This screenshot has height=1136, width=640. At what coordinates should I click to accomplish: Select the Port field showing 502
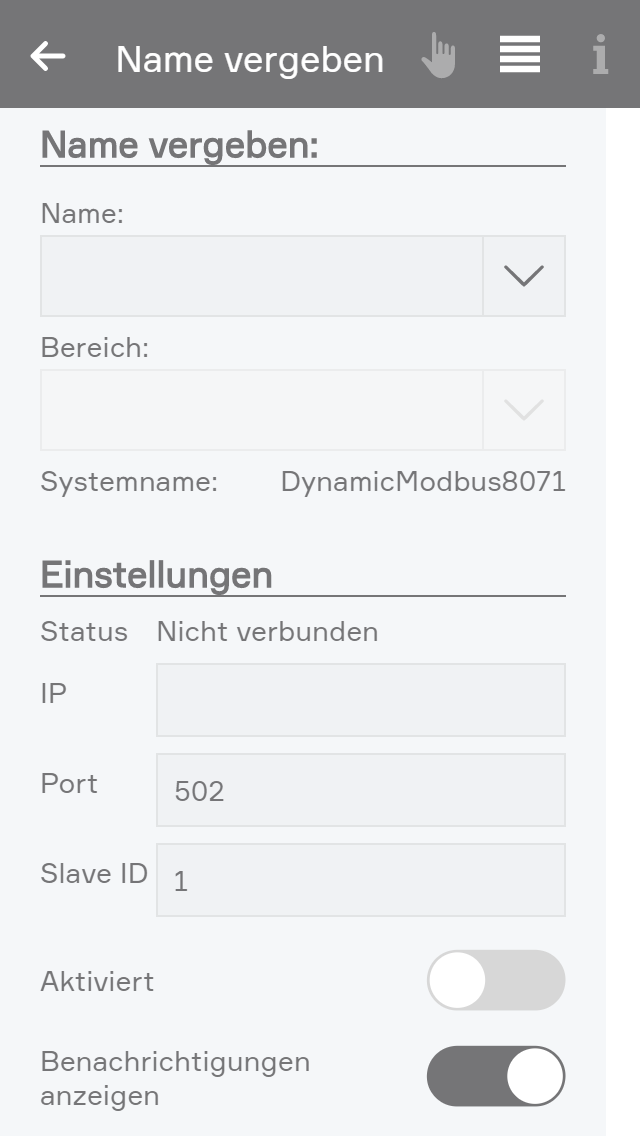[x=360, y=790]
